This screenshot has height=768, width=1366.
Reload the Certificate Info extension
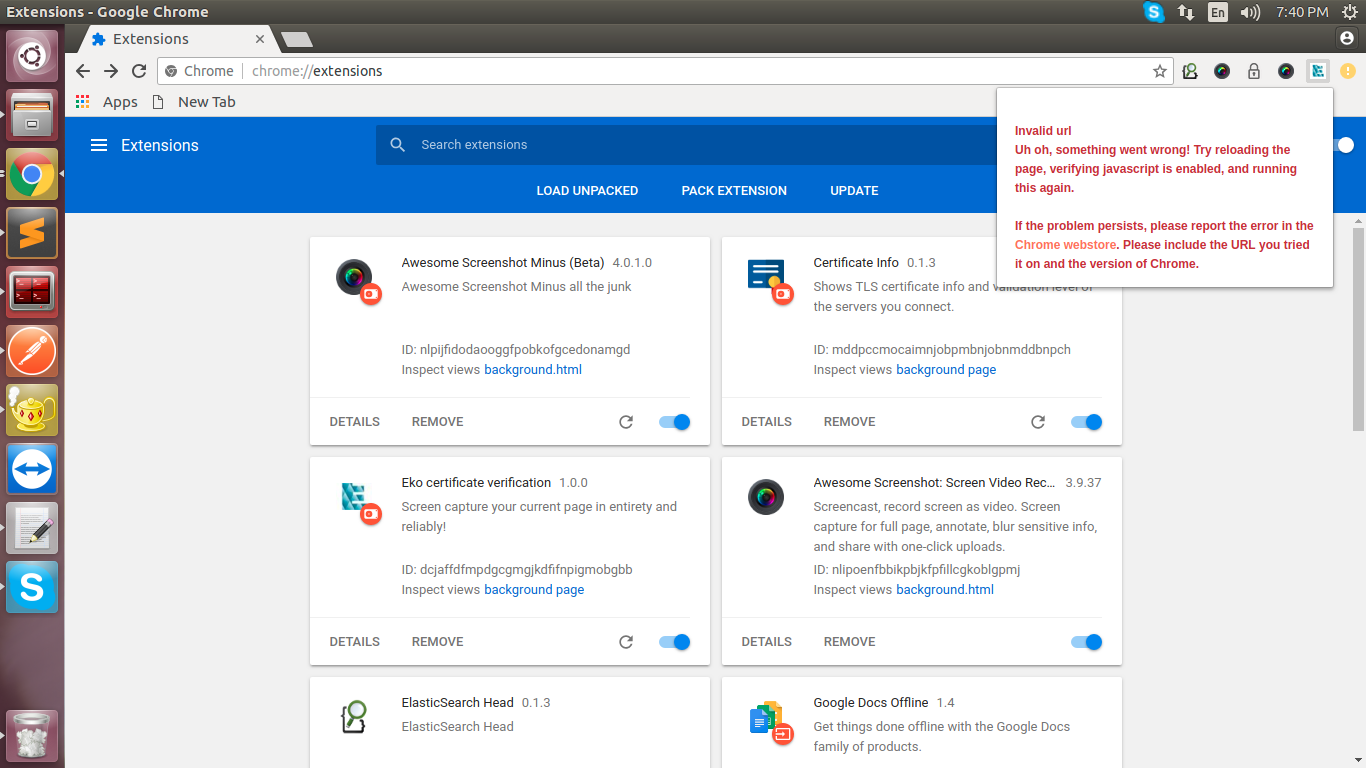click(x=1038, y=422)
